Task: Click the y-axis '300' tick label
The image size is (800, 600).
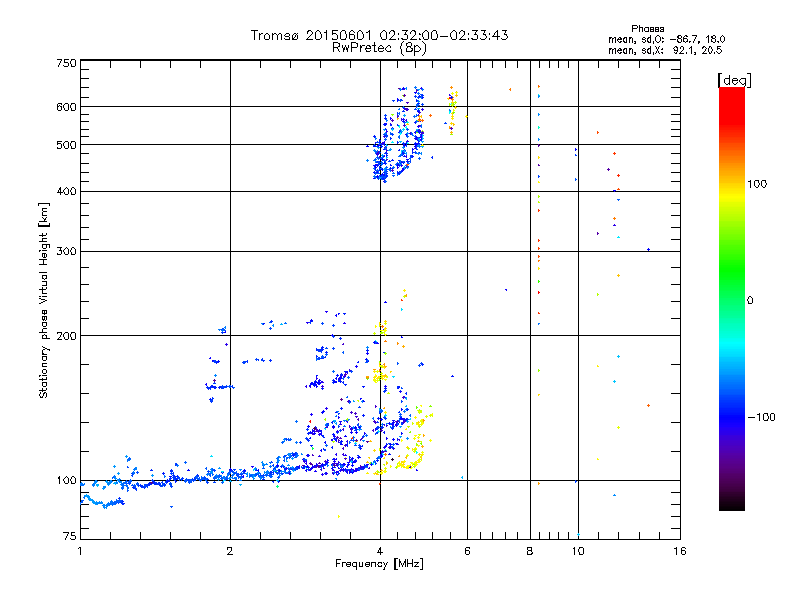Action: click(x=66, y=252)
